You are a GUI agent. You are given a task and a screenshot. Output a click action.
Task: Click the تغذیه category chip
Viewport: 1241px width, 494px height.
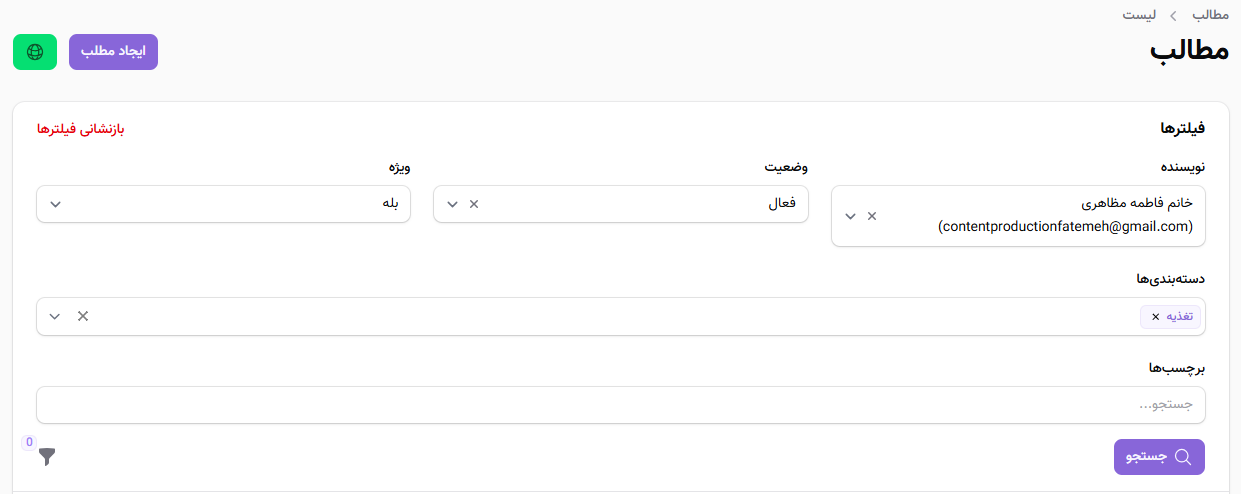click(x=1171, y=317)
